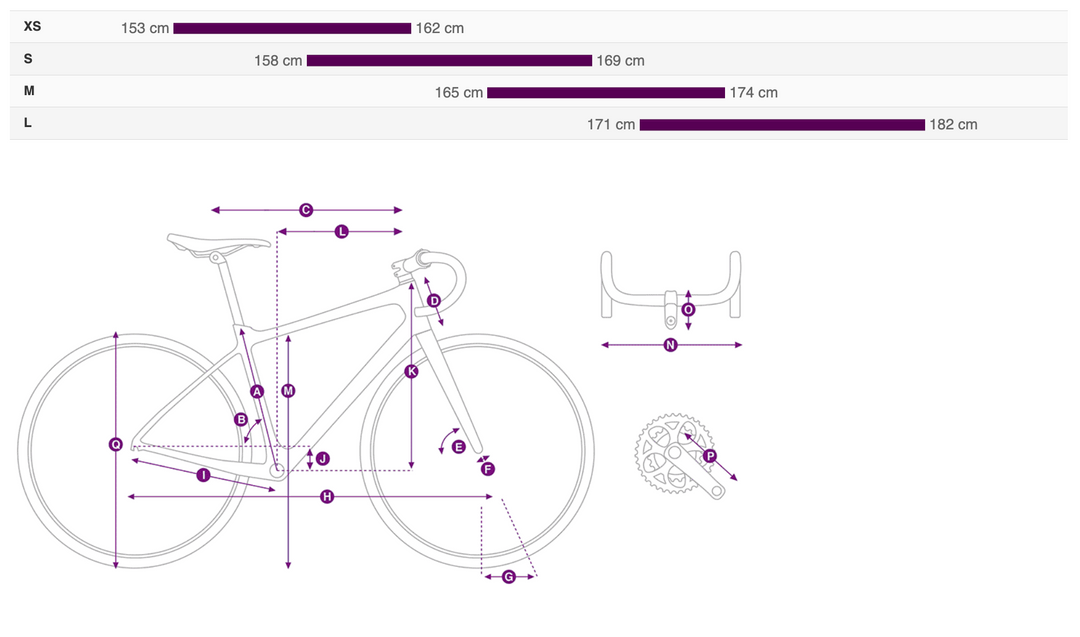This screenshot has height=637, width=1080.
Task: Select the B seat angle marker
Action: point(241,420)
